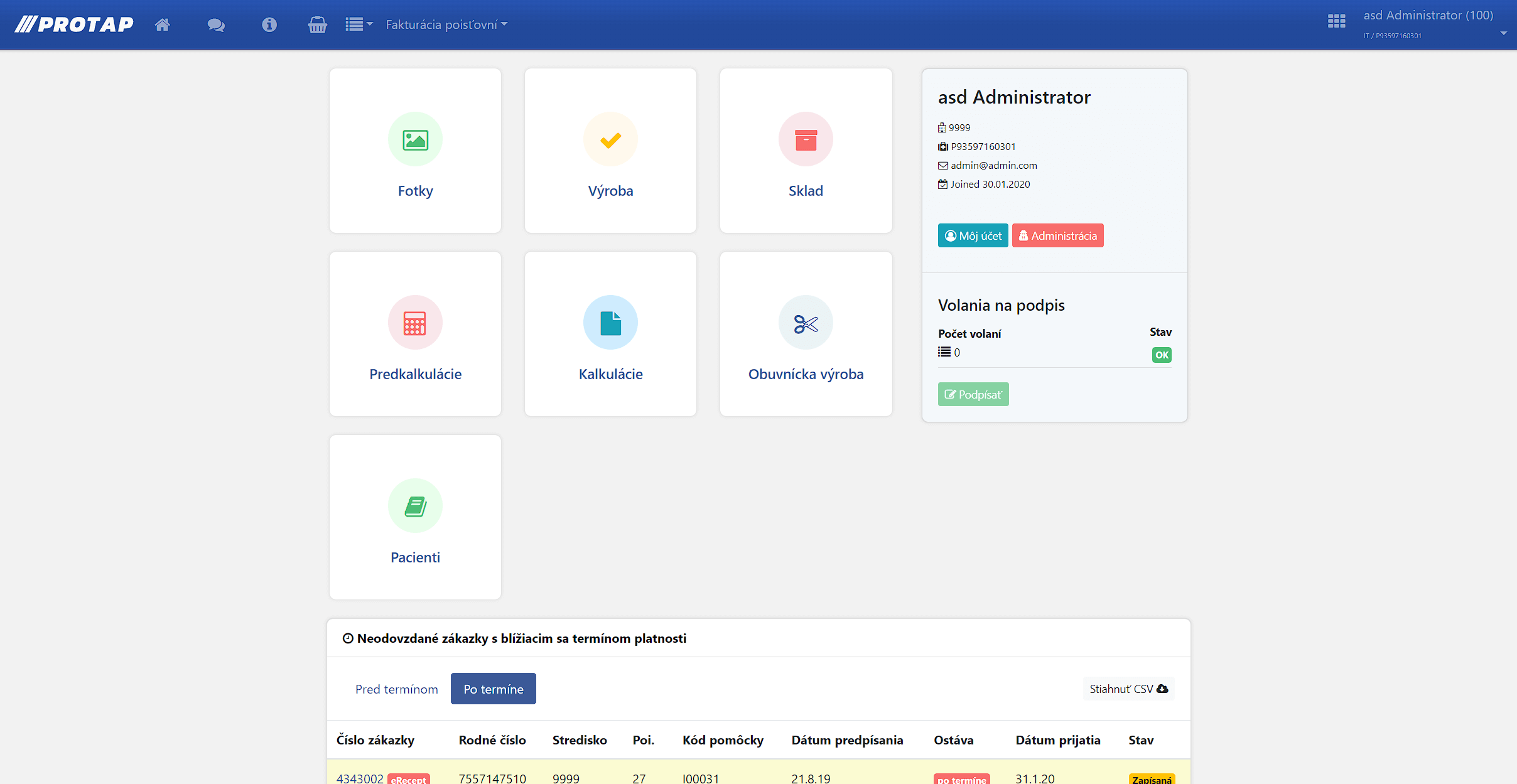This screenshot has height=784, width=1517.
Task: Open Administrácia button
Action: tap(1057, 235)
